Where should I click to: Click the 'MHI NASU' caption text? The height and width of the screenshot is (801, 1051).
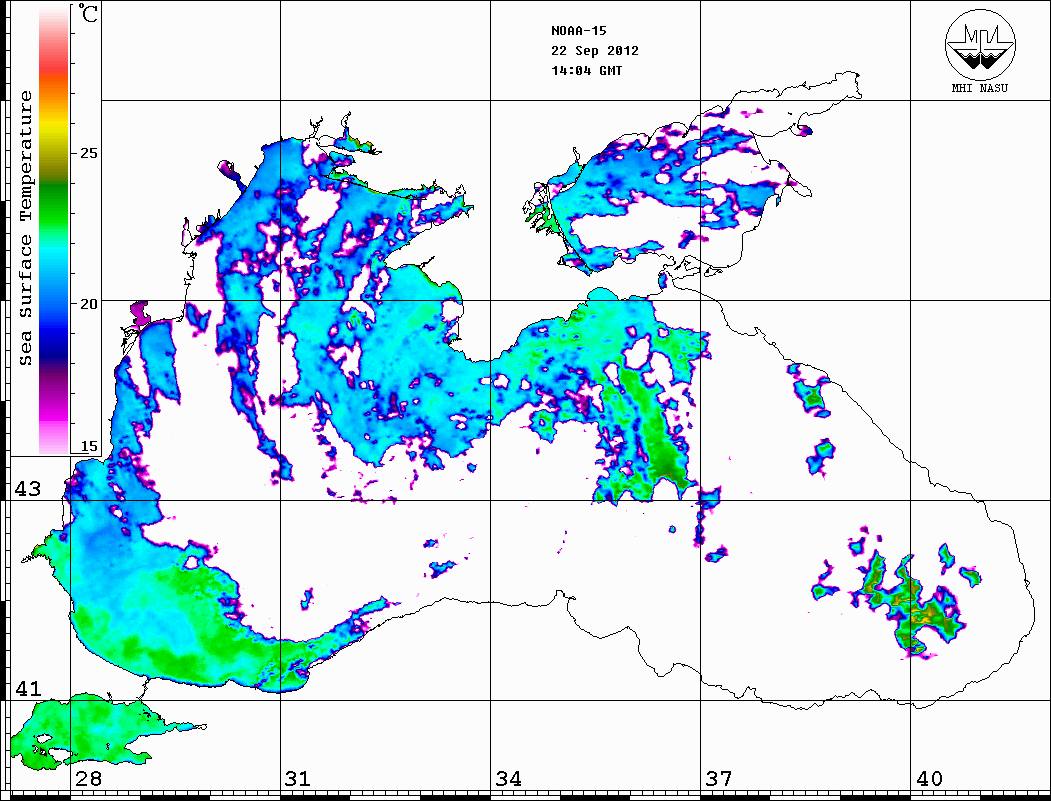coord(979,88)
